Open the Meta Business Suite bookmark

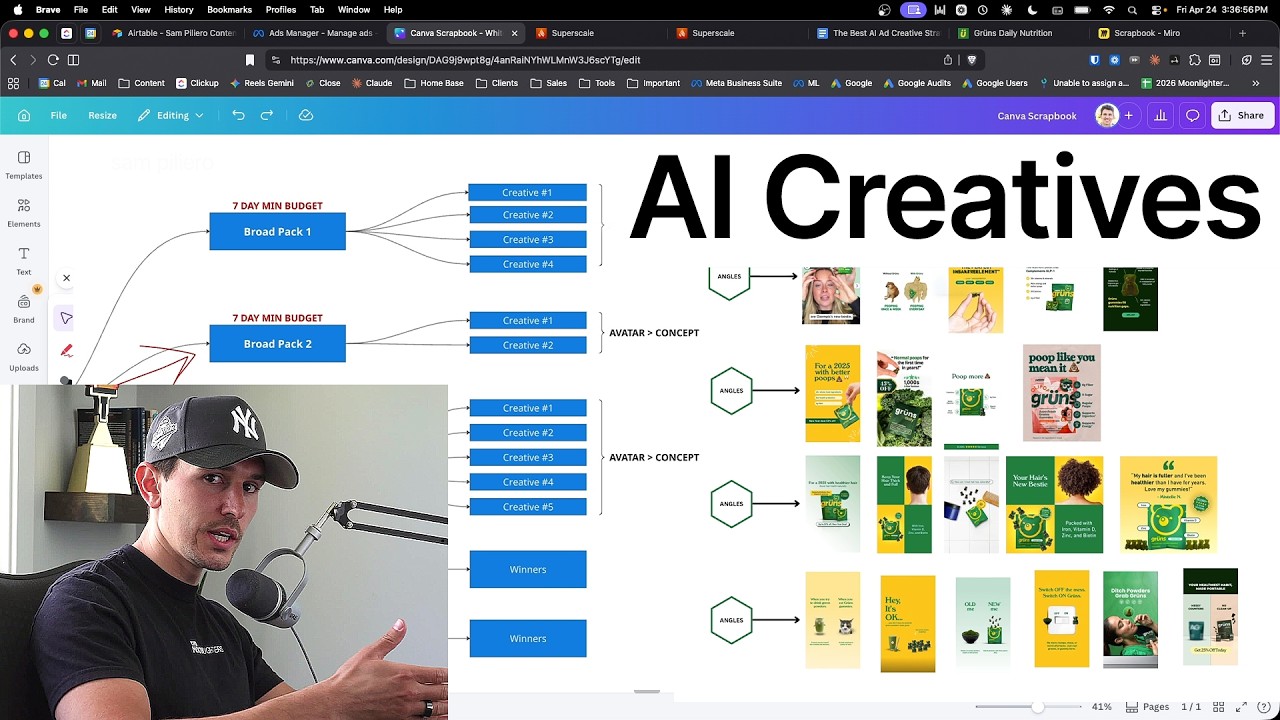736,83
